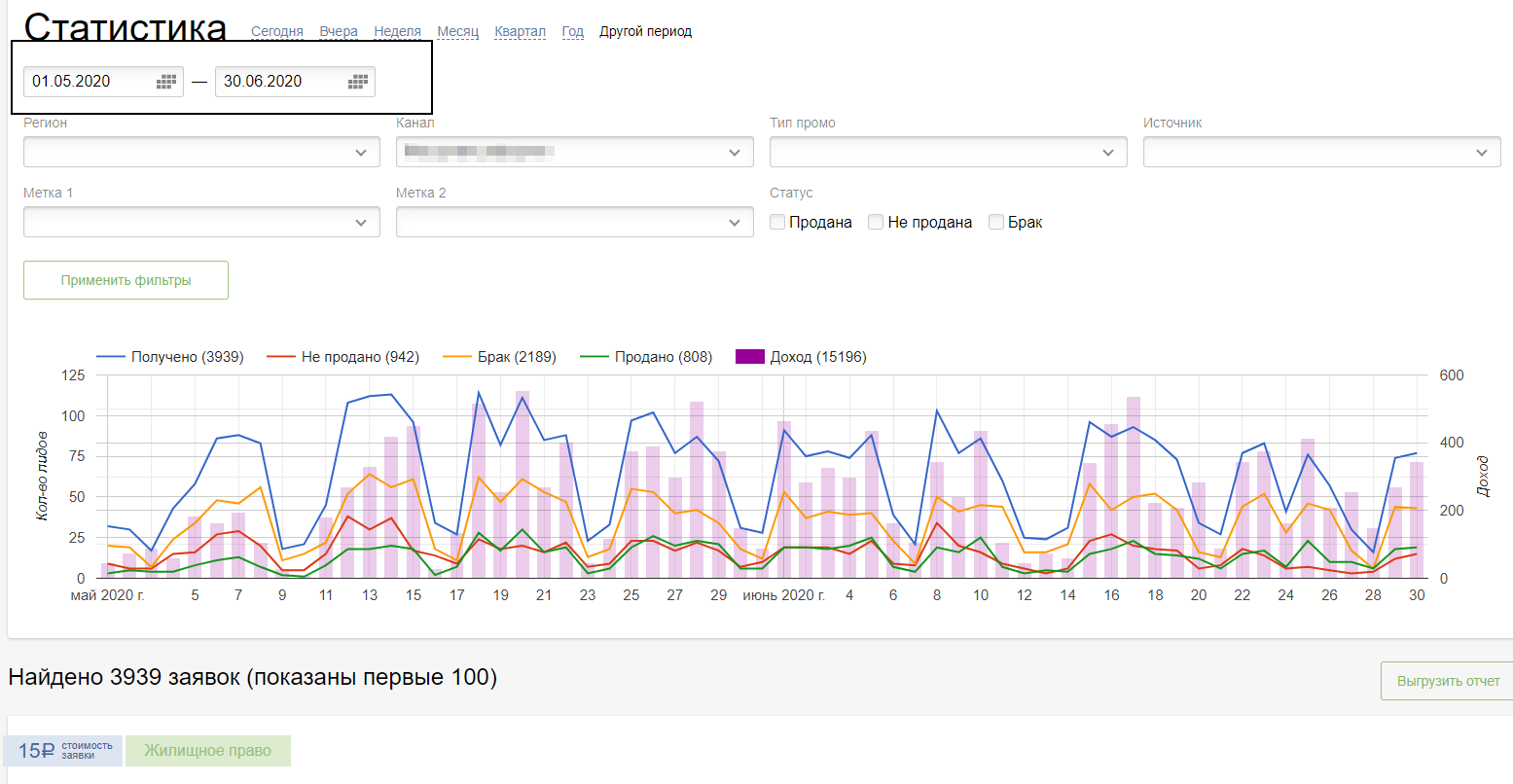Click the start date field 01.05.2020
Image resolution: width=1513 pixels, height=784 pixels.
point(88,82)
